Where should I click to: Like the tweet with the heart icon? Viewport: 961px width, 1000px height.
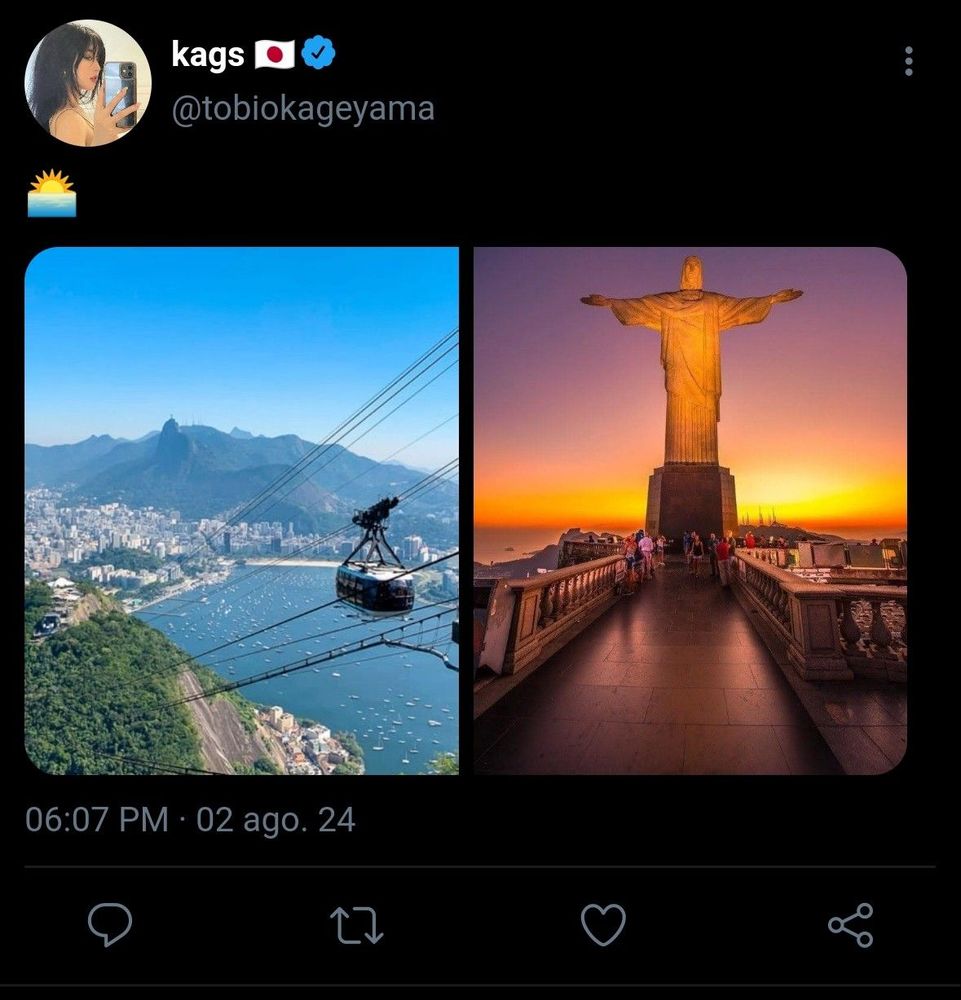click(604, 924)
